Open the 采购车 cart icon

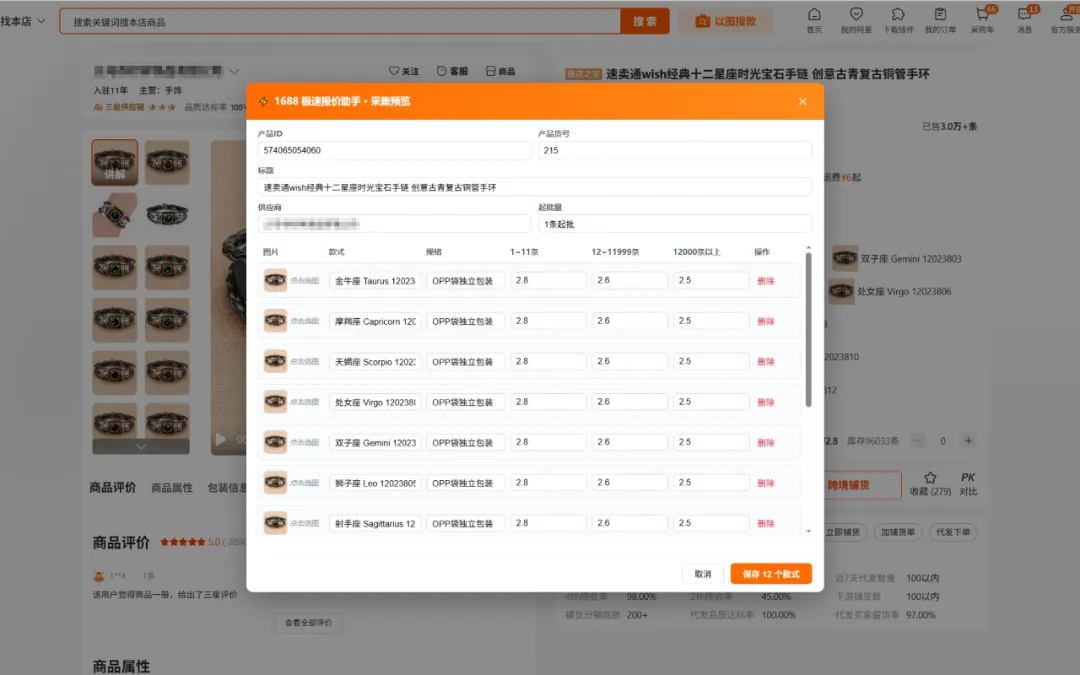click(983, 20)
